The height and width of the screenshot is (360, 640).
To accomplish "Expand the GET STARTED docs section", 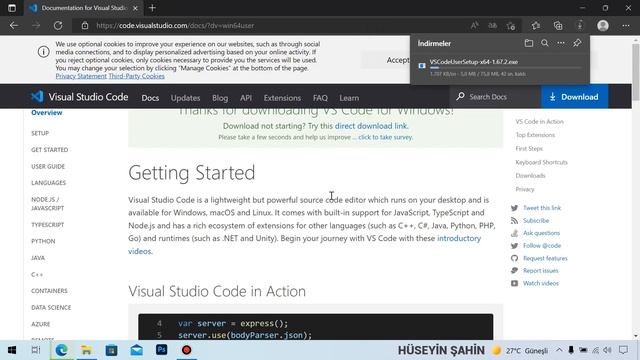I will pyautogui.click(x=49, y=150).
